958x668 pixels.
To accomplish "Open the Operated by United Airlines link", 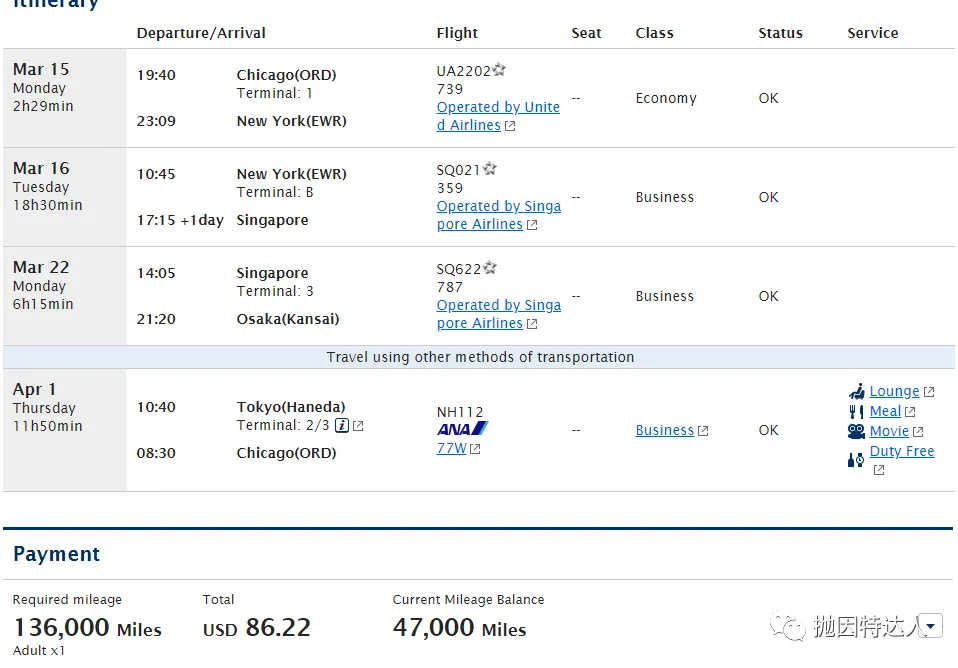I will (x=498, y=107).
